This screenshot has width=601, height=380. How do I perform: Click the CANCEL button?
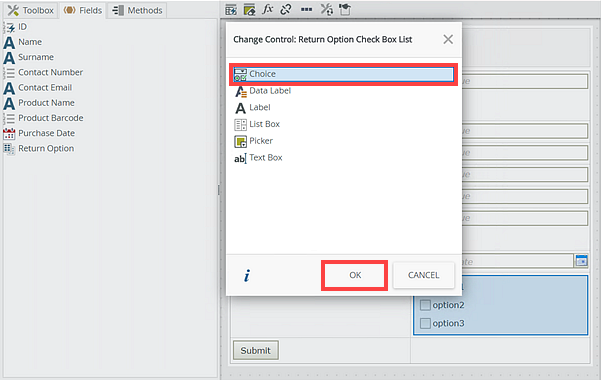(x=424, y=275)
